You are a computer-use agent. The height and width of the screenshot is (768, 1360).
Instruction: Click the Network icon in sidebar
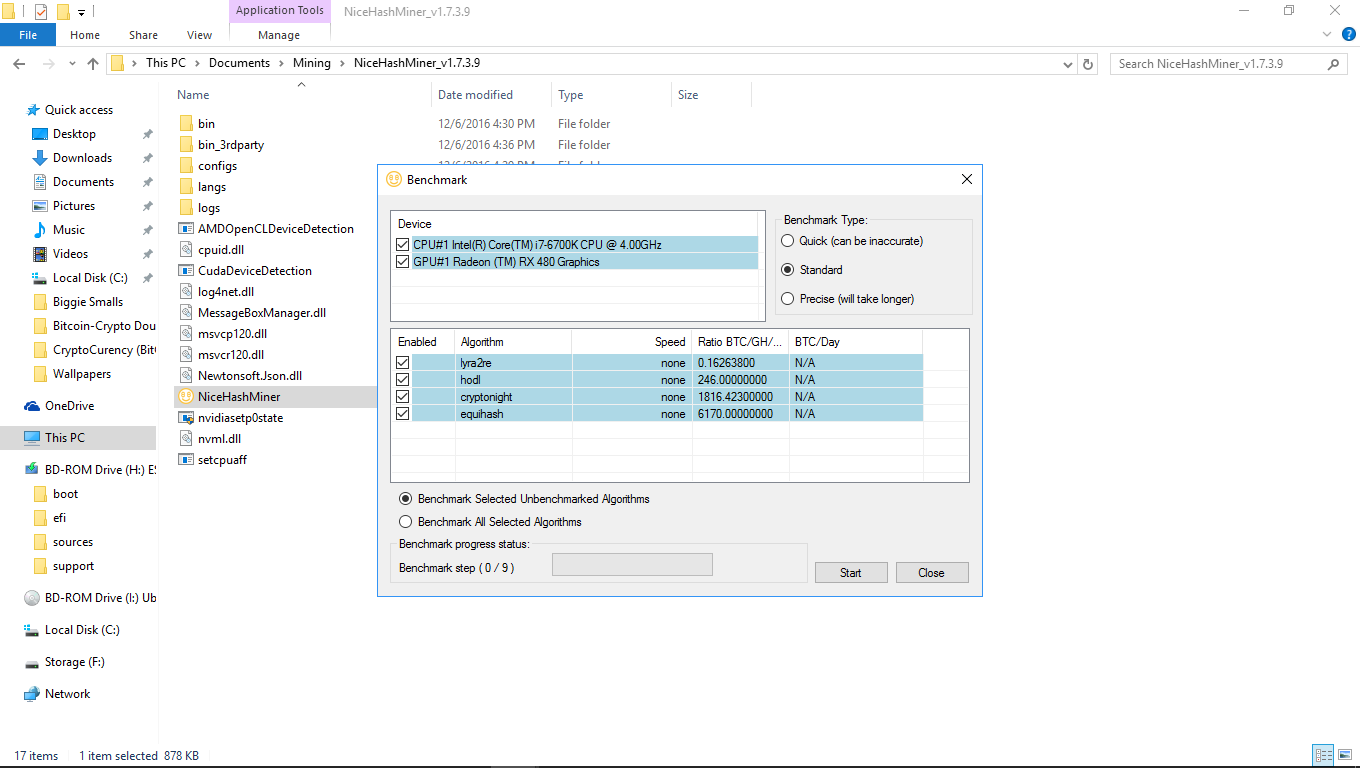(x=32, y=694)
